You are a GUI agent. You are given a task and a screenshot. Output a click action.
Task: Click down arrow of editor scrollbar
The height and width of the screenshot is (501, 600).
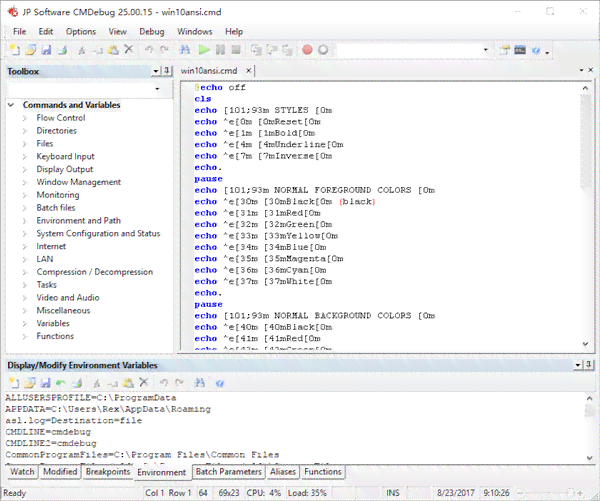(x=585, y=344)
